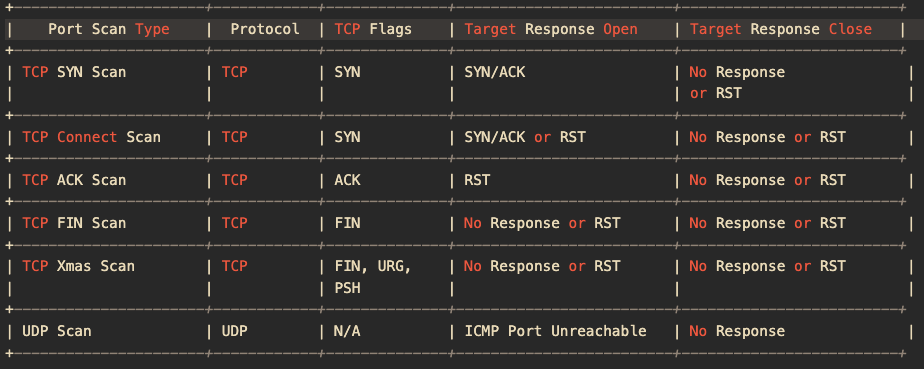This screenshot has height=369, width=924.
Task: Click 'SYN/ACK or RST' in Connect Scan row
Action: [x=525, y=137]
